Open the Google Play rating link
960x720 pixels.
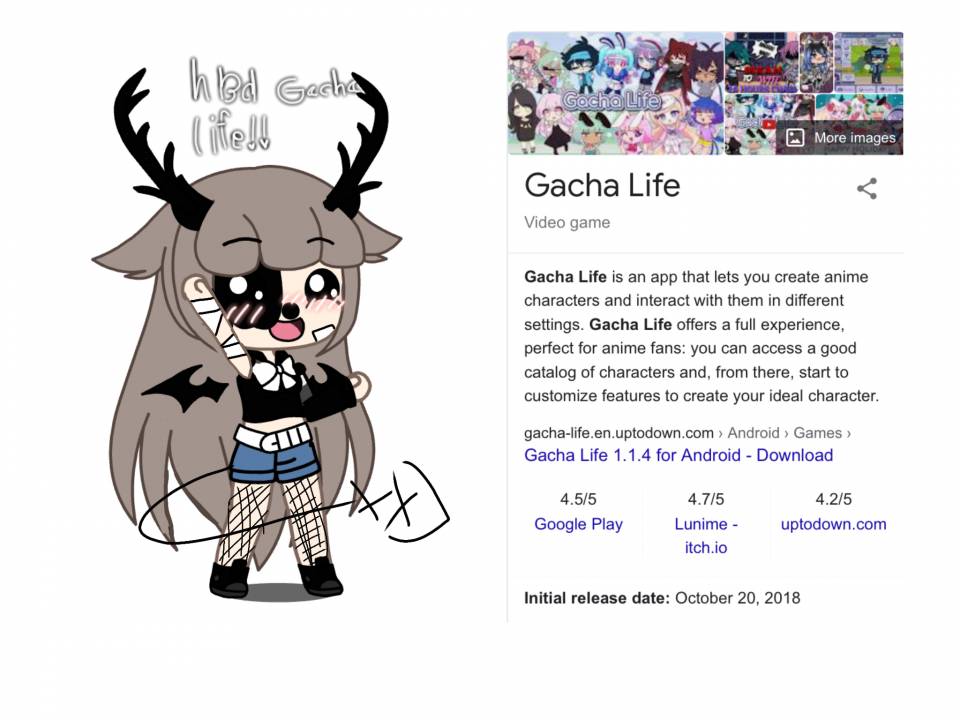tap(579, 524)
